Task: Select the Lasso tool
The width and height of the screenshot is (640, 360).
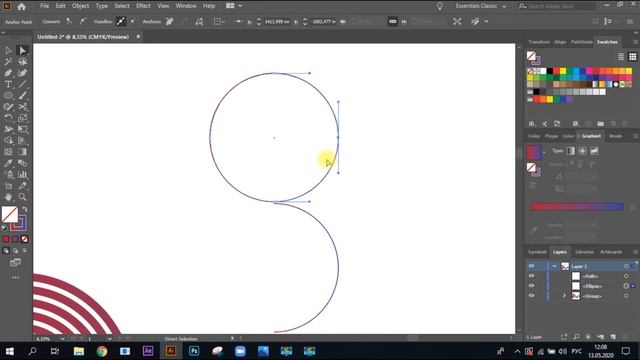Action: coord(22,62)
